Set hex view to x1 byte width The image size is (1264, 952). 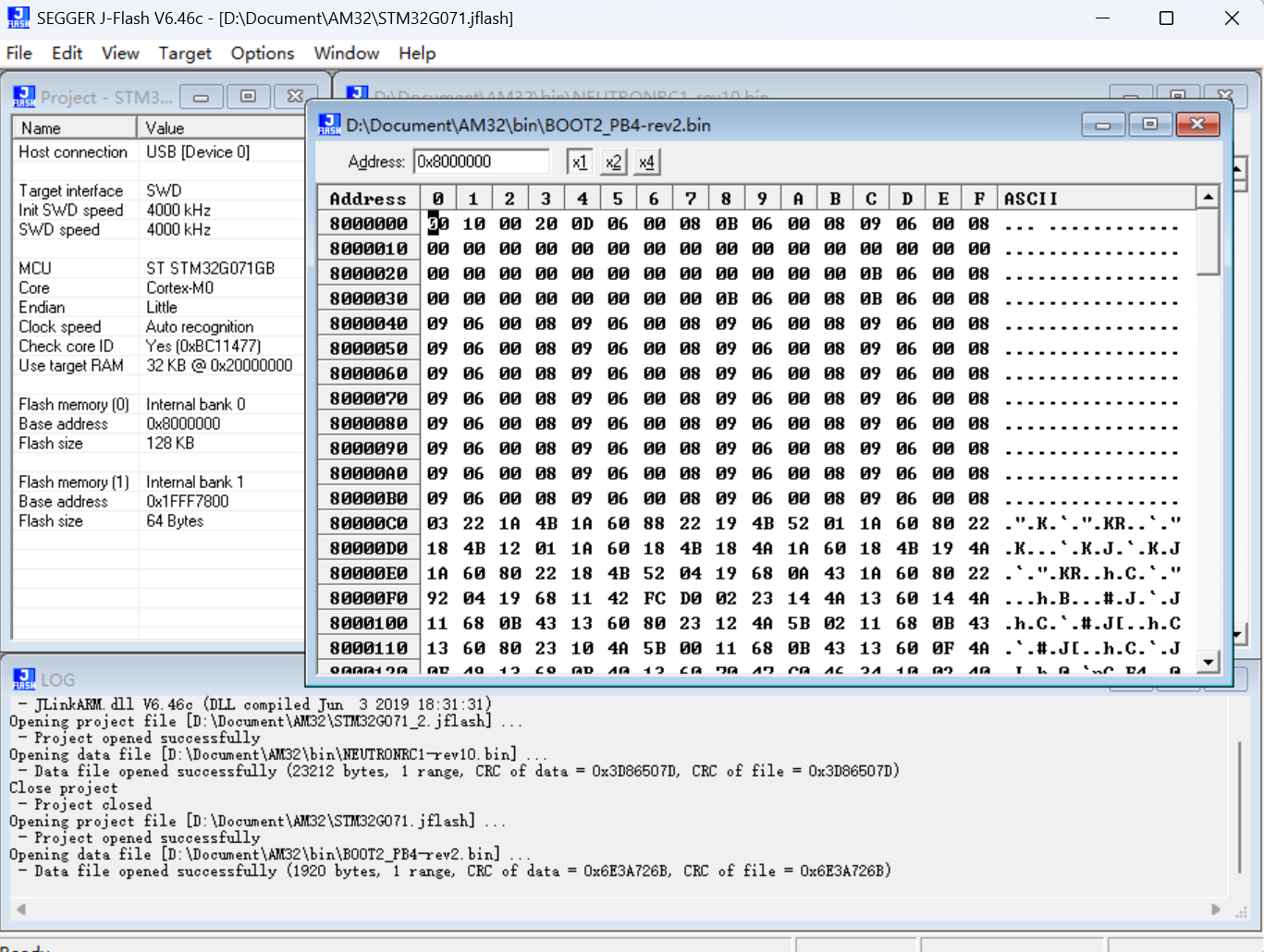579,163
